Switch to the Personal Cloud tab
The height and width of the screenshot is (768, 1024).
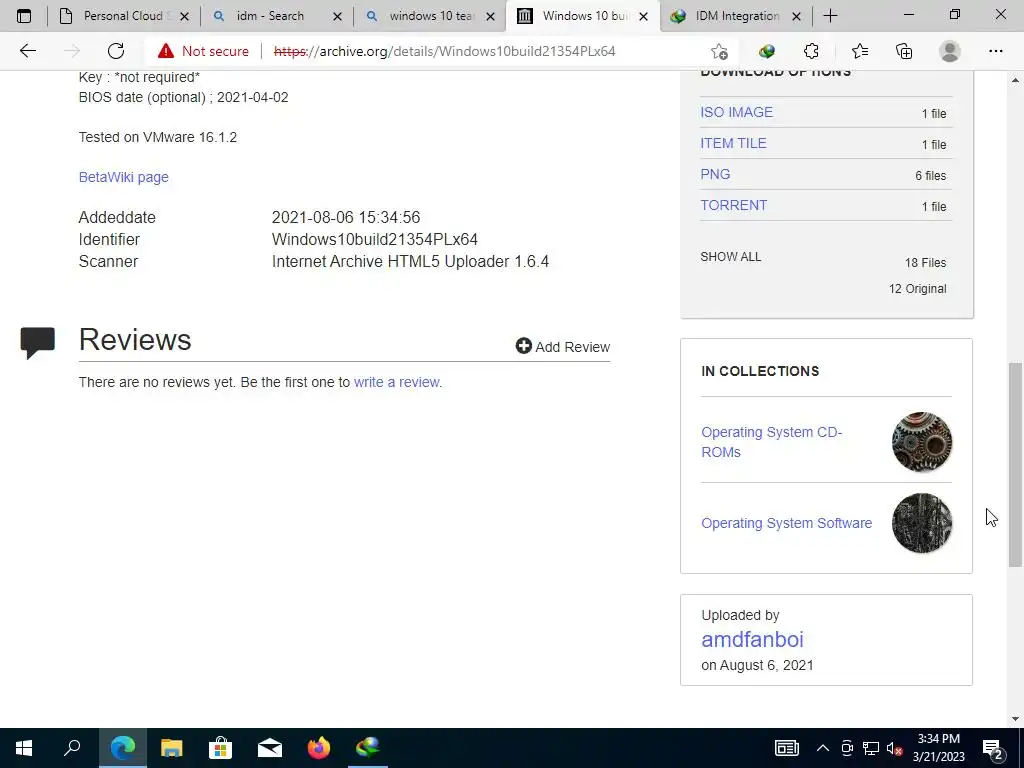[x=124, y=16]
